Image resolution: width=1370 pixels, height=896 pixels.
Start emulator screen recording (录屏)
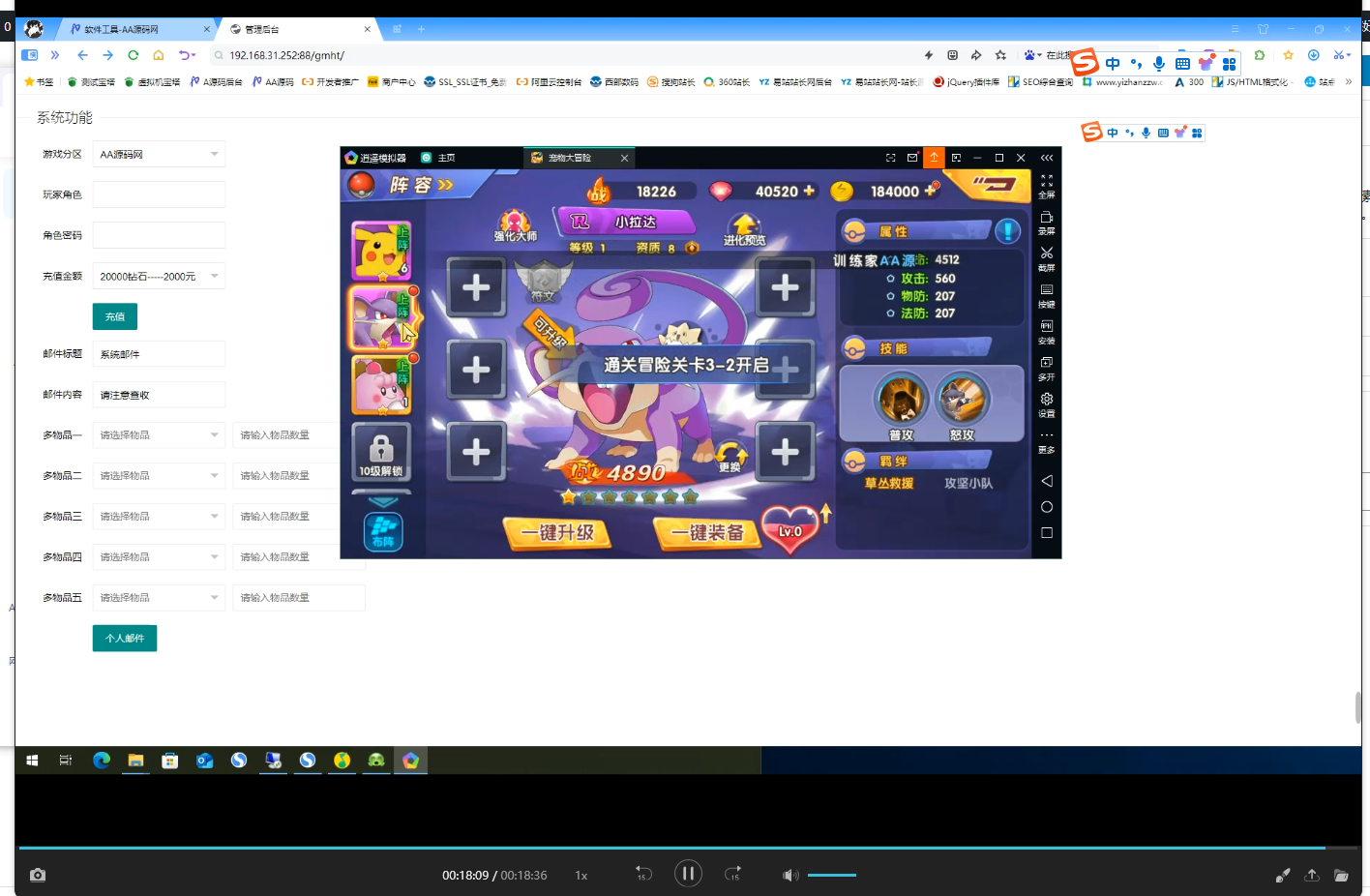(x=1047, y=222)
